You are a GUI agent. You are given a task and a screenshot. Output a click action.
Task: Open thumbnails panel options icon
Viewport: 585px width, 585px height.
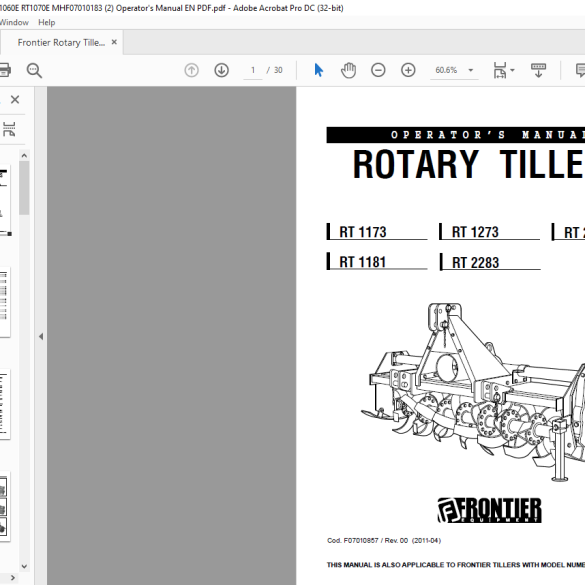[9, 129]
